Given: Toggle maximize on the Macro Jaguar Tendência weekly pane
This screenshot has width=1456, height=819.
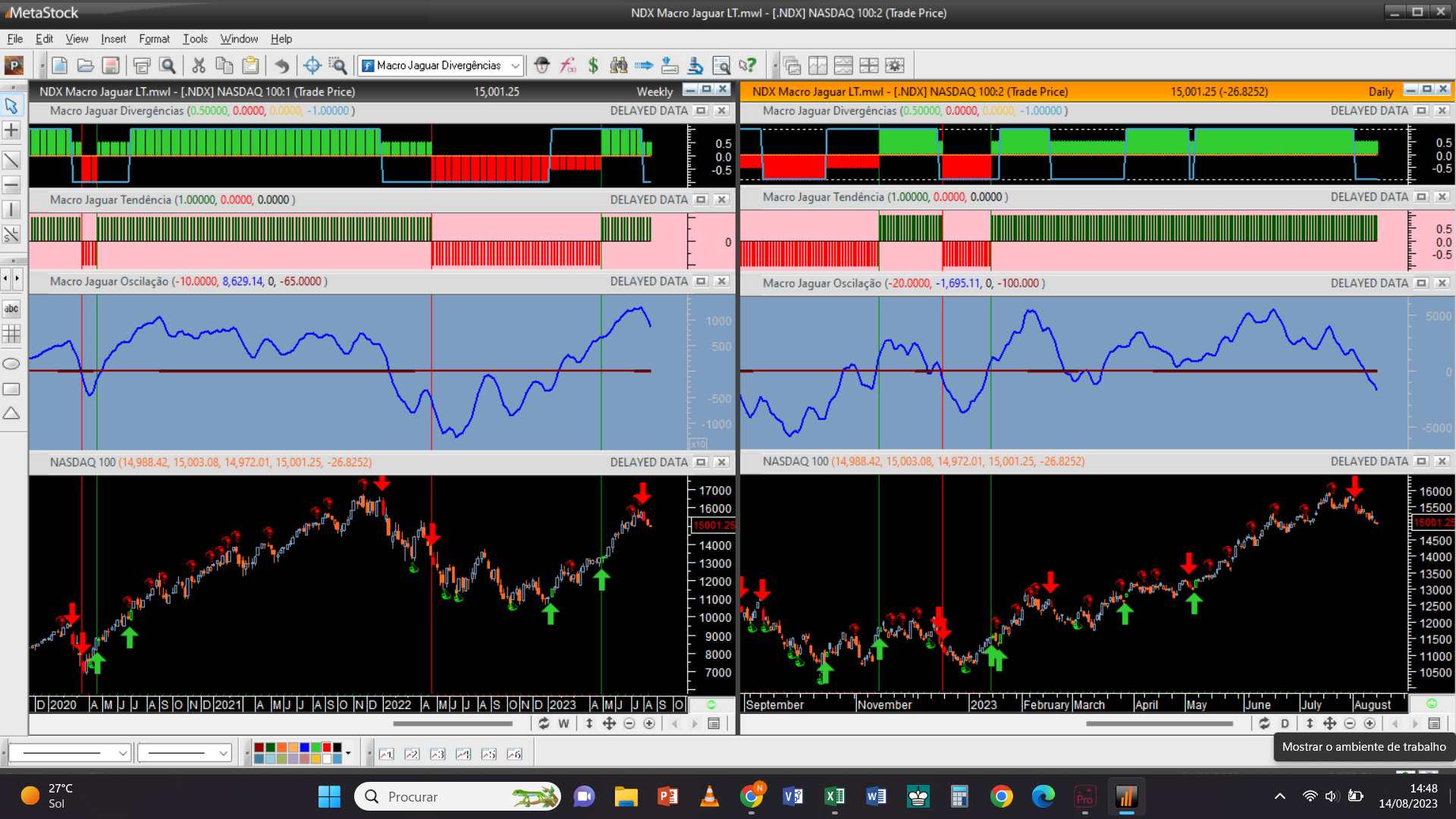Looking at the screenshot, I should click(x=701, y=199).
